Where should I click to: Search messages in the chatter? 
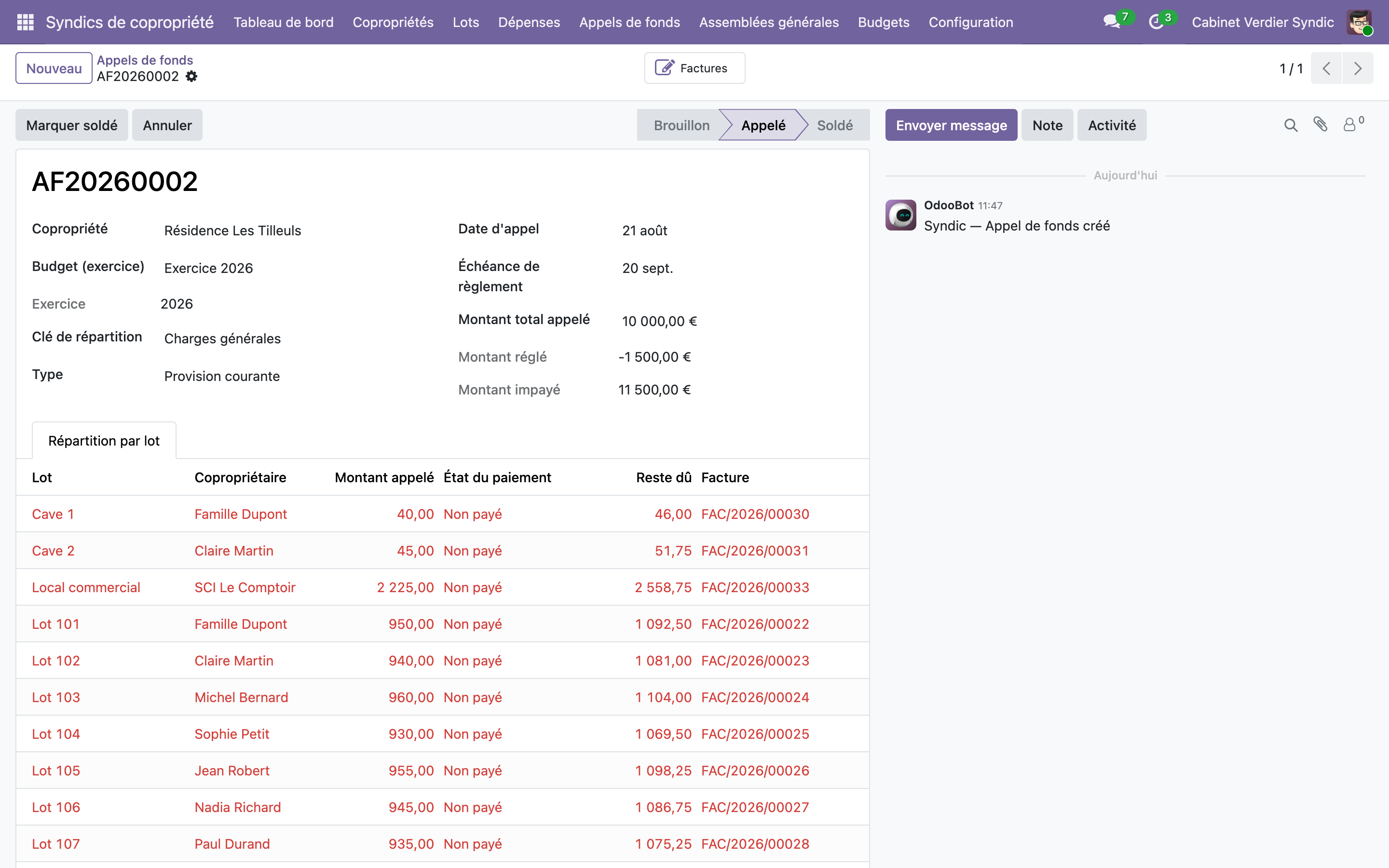tap(1291, 125)
